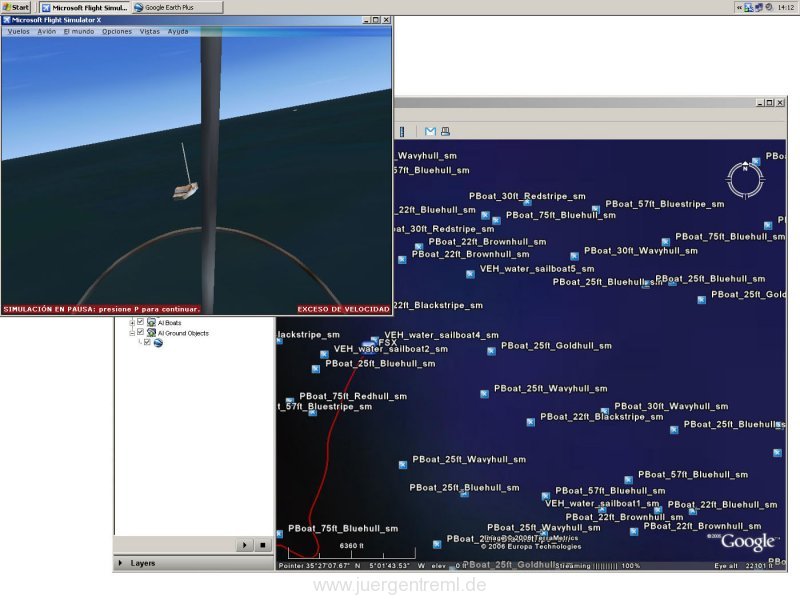Select the AI Ground Objects folder icon

pyautogui.click(x=152, y=333)
